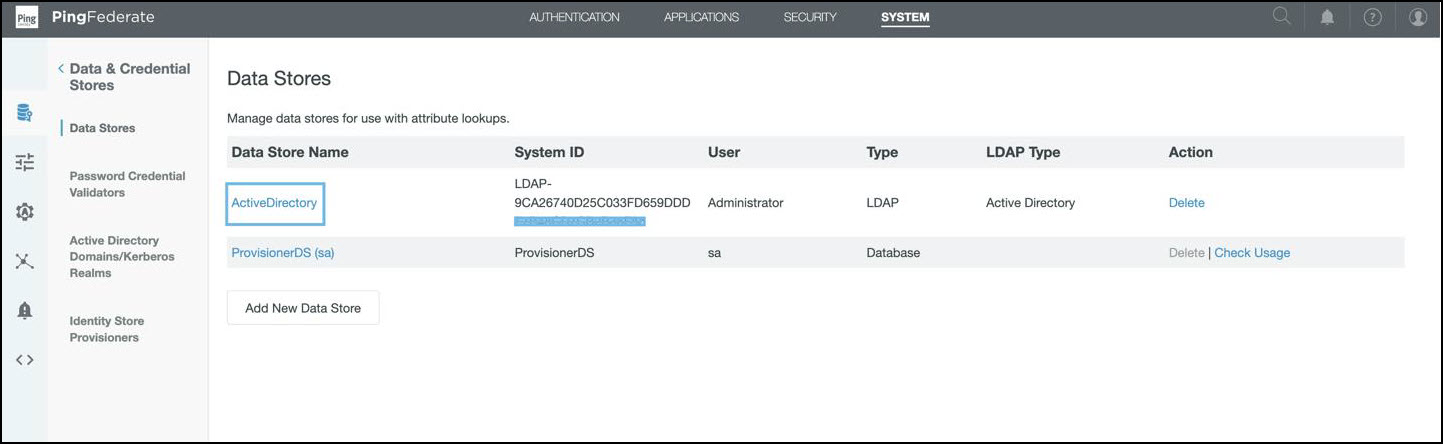Open the user account profile icon
Viewport: 1443px width, 444px height.
(x=1417, y=18)
